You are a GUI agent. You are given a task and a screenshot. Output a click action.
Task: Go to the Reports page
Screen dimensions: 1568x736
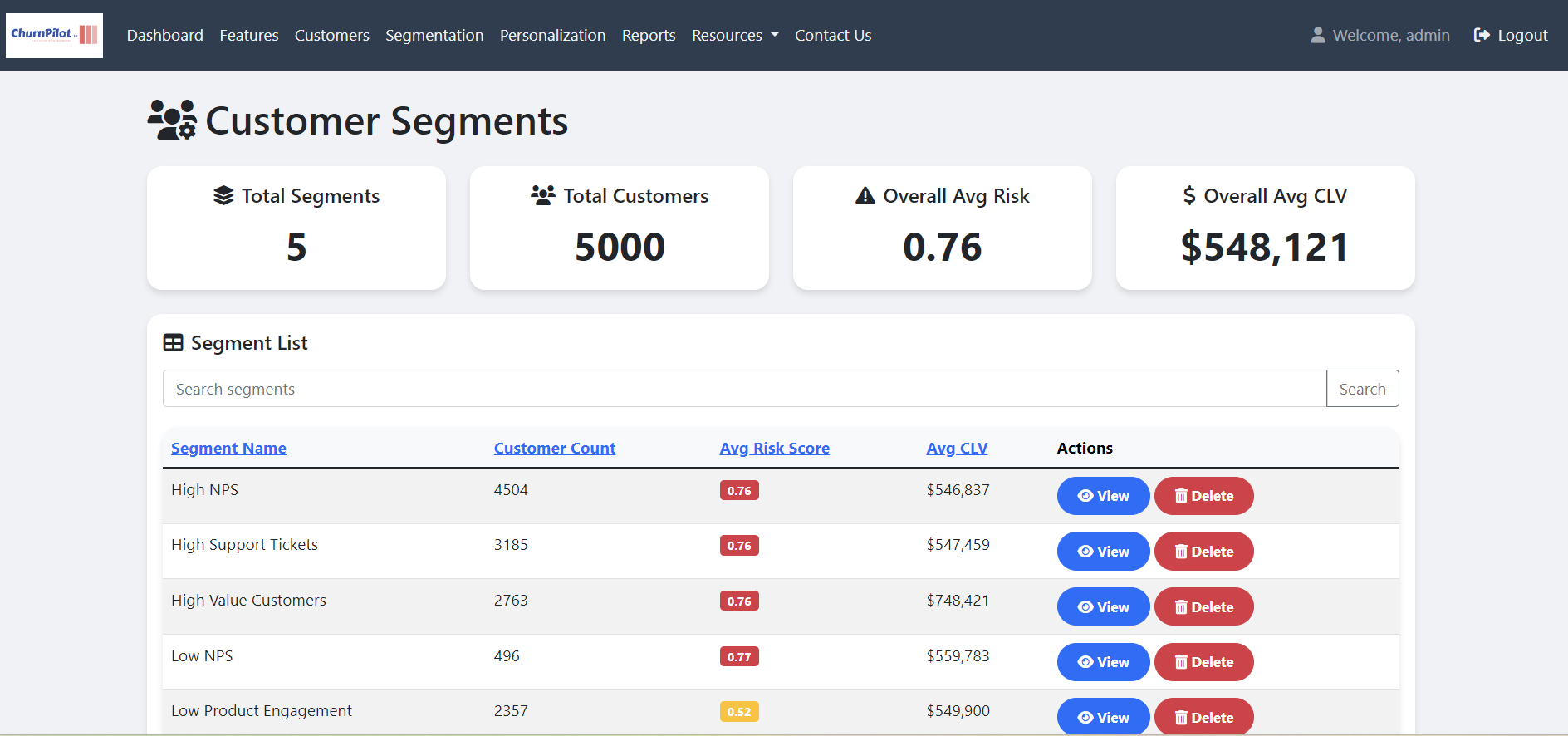(648, 35)
